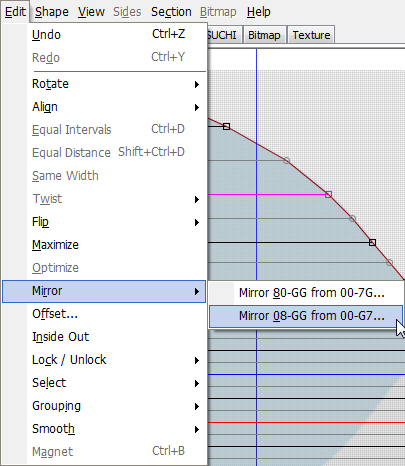Expand the Lock / Unlock submenu
Viewport: 405px width, 466px height.
(104, 360)
